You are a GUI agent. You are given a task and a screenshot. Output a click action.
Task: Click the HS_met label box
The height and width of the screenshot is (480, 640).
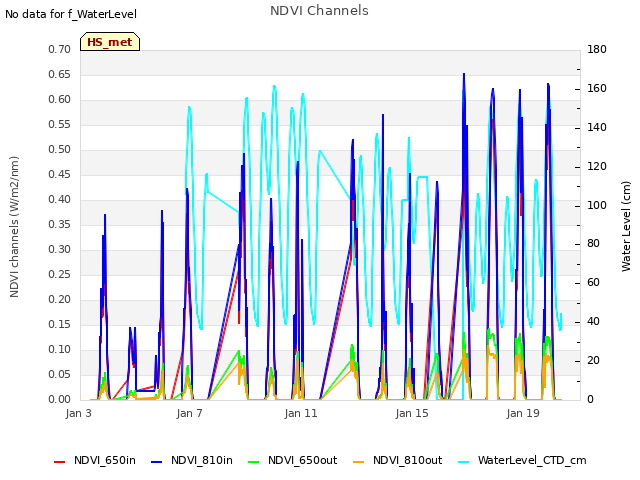tap(110, 42)
